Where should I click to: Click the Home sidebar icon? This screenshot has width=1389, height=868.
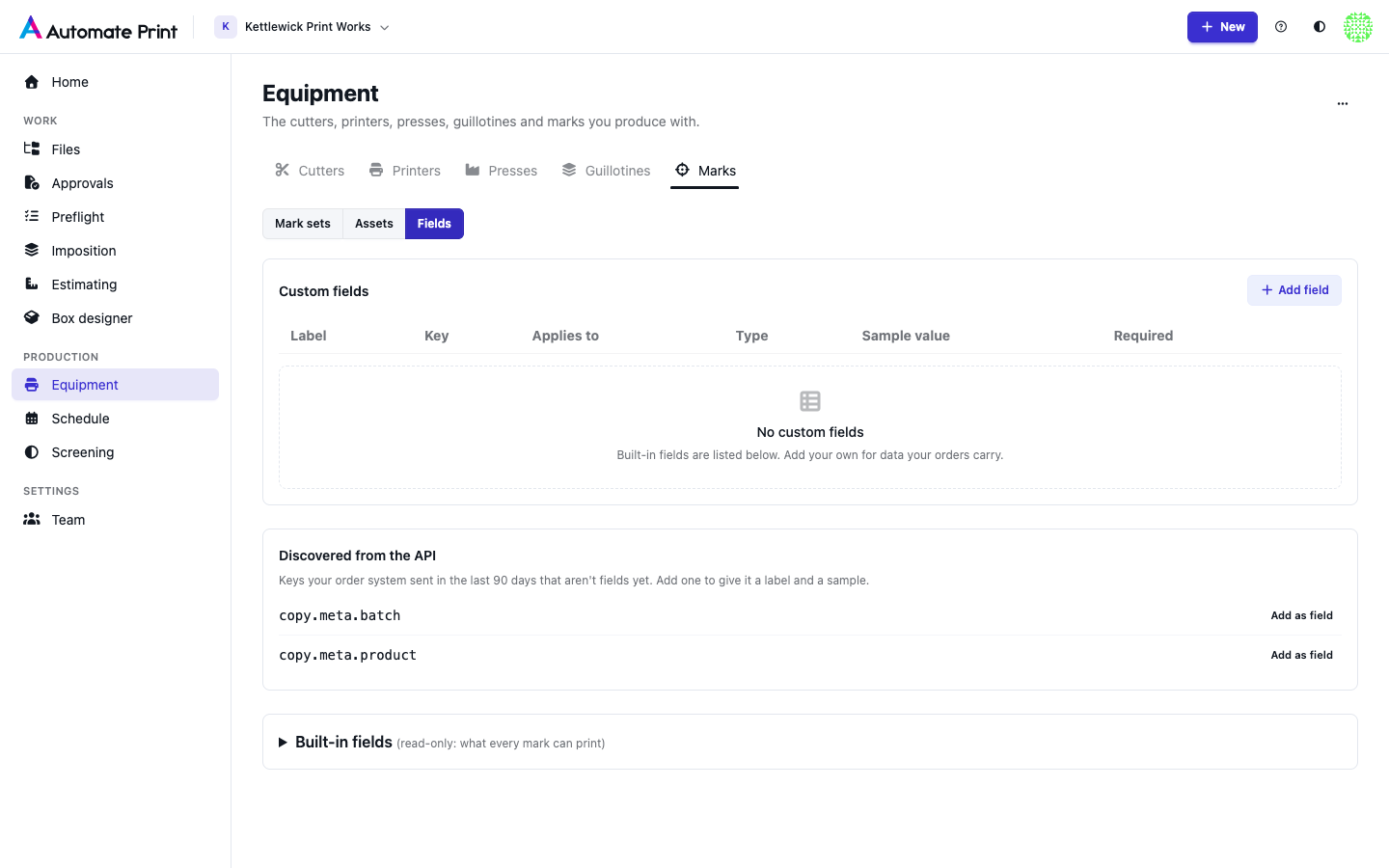coord(32,82)
